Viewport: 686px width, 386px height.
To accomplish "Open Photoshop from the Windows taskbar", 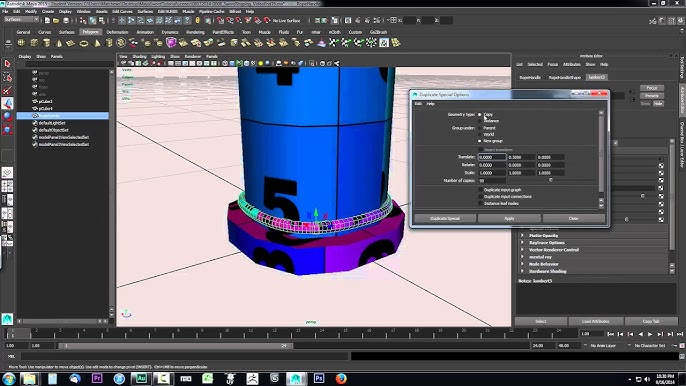I will (318, 378).
